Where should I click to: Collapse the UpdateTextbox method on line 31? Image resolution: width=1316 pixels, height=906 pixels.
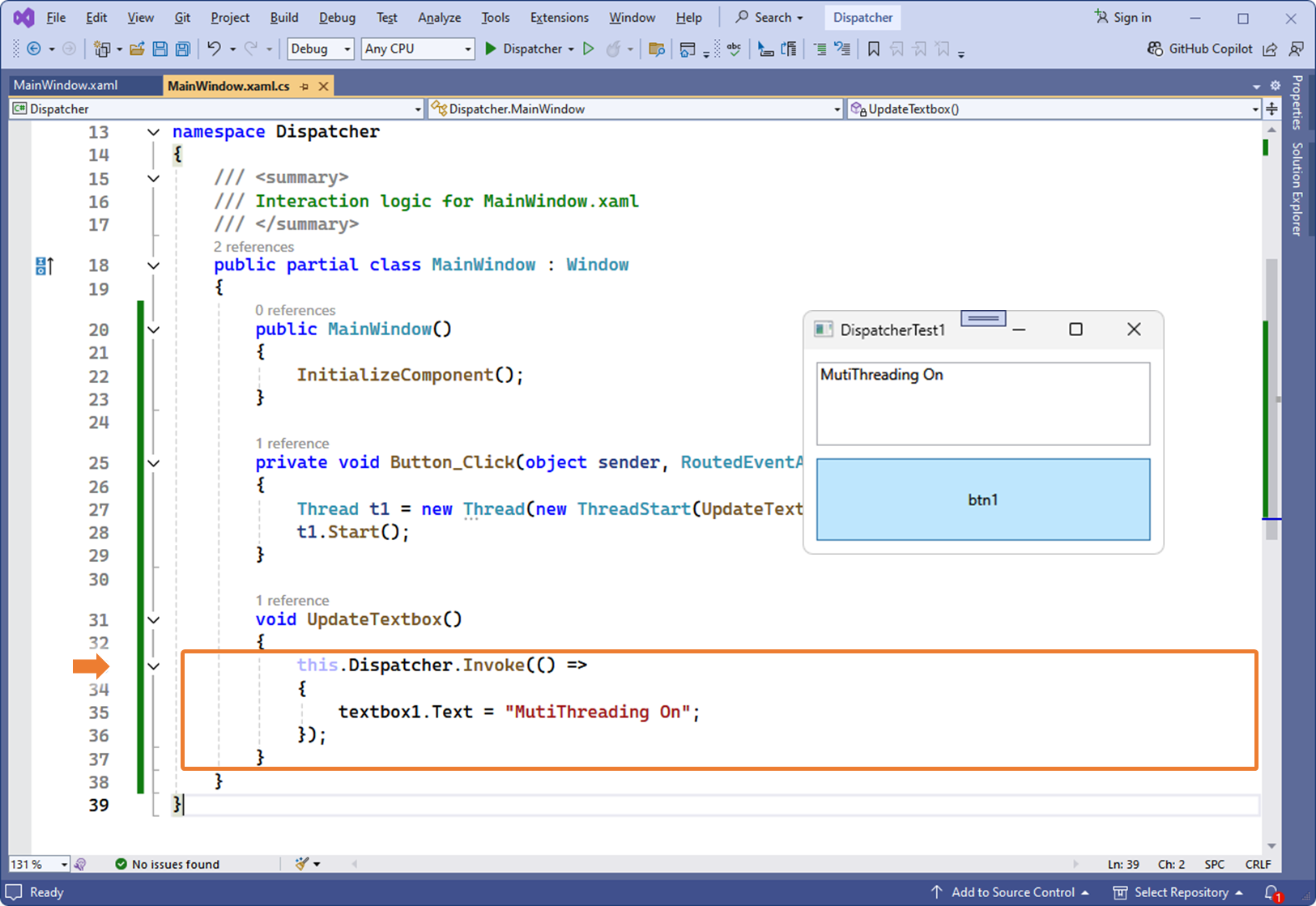[153, 620]
